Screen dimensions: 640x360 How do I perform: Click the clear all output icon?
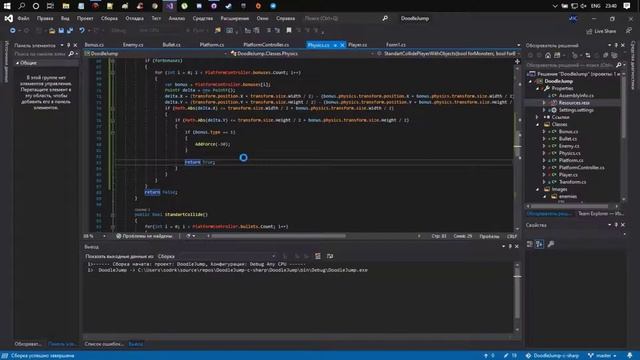click(318, 256)
